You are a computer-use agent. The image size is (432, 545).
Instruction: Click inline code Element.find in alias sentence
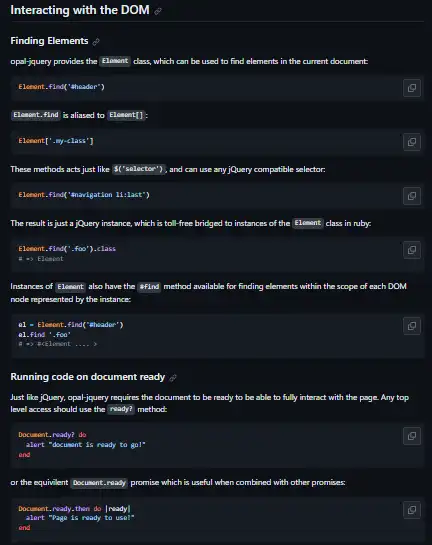[x=36, y=115]
